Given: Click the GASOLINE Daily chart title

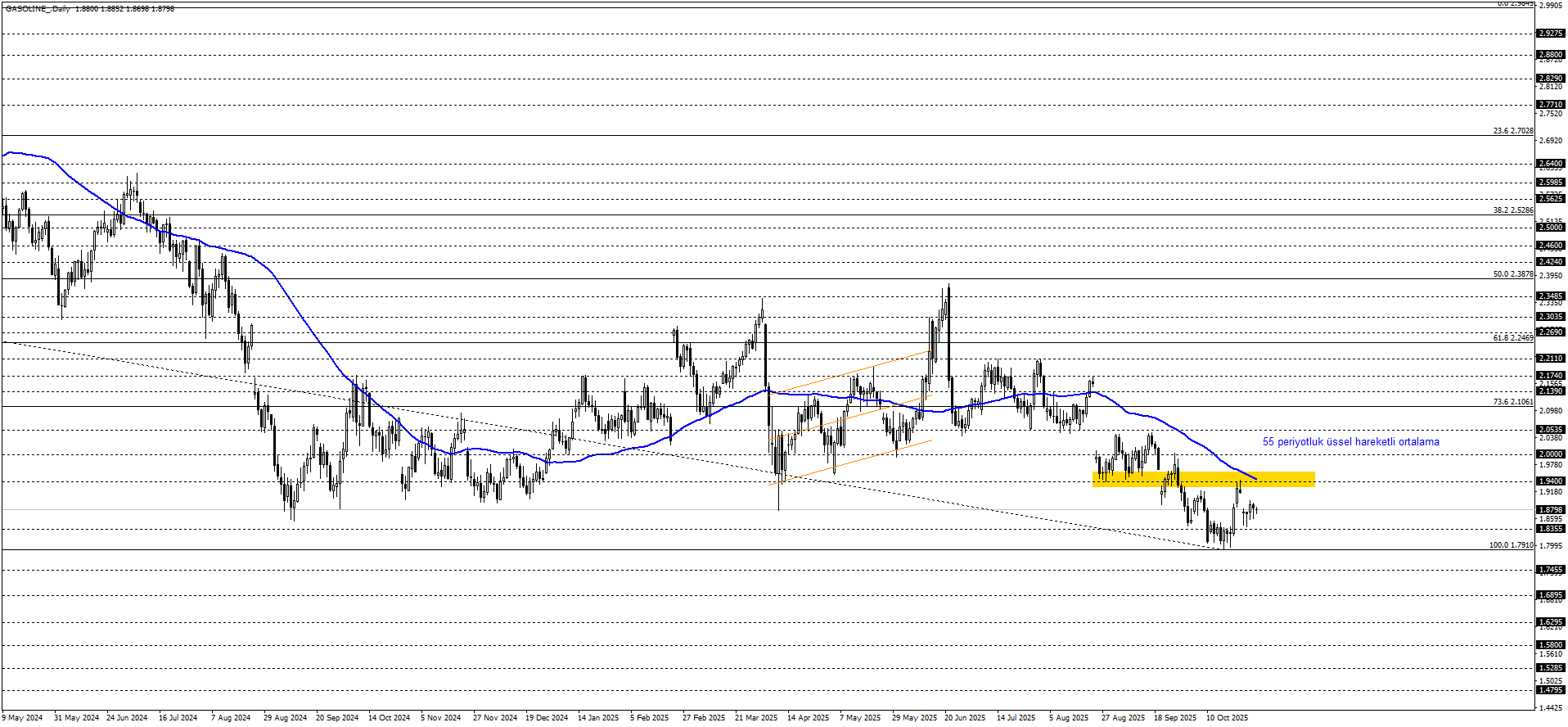Looking at the screenshot, I should click(x=38, y=8).
